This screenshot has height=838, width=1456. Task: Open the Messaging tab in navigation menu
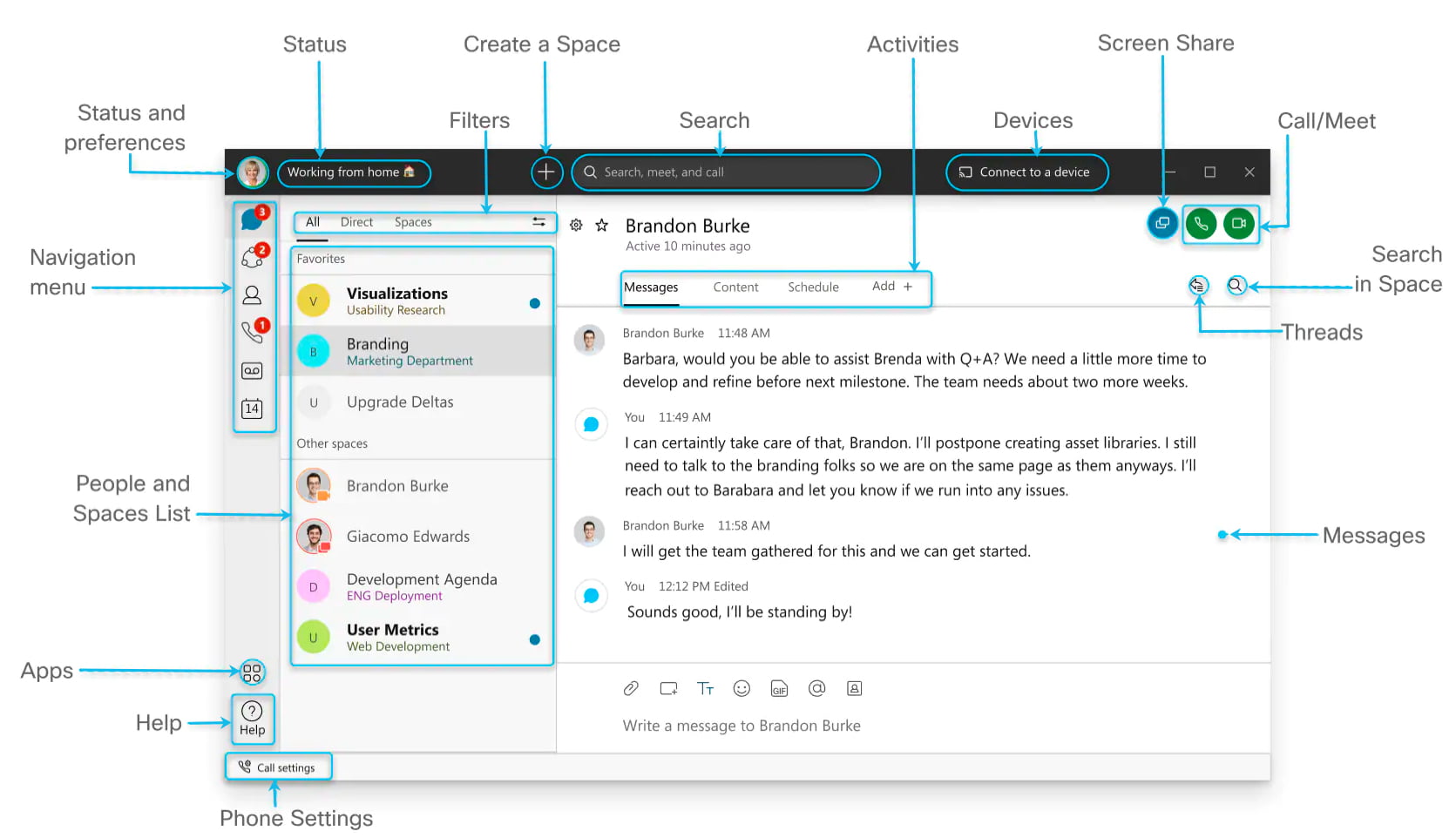[252, 220]
